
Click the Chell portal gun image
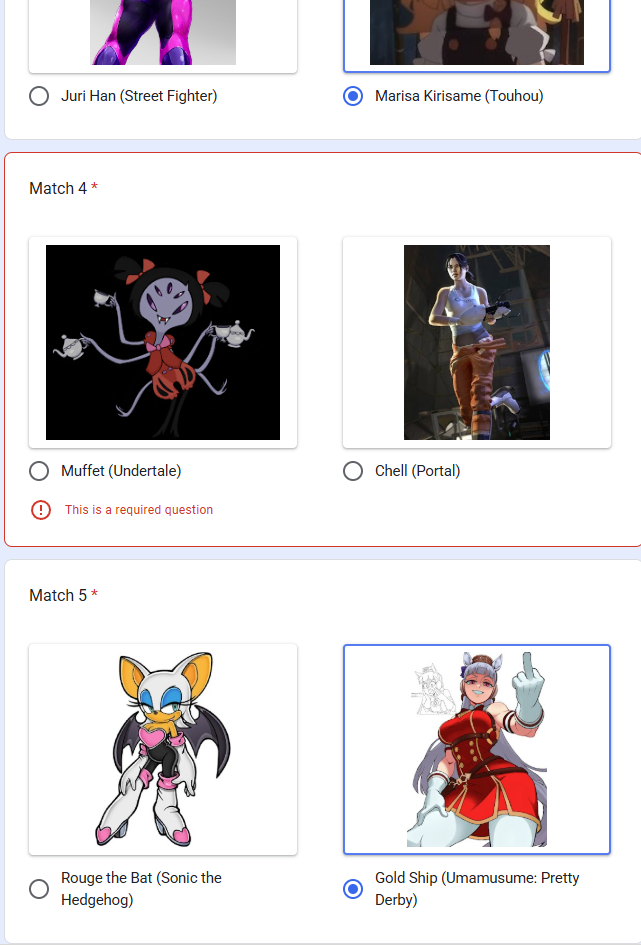point(477,342)
